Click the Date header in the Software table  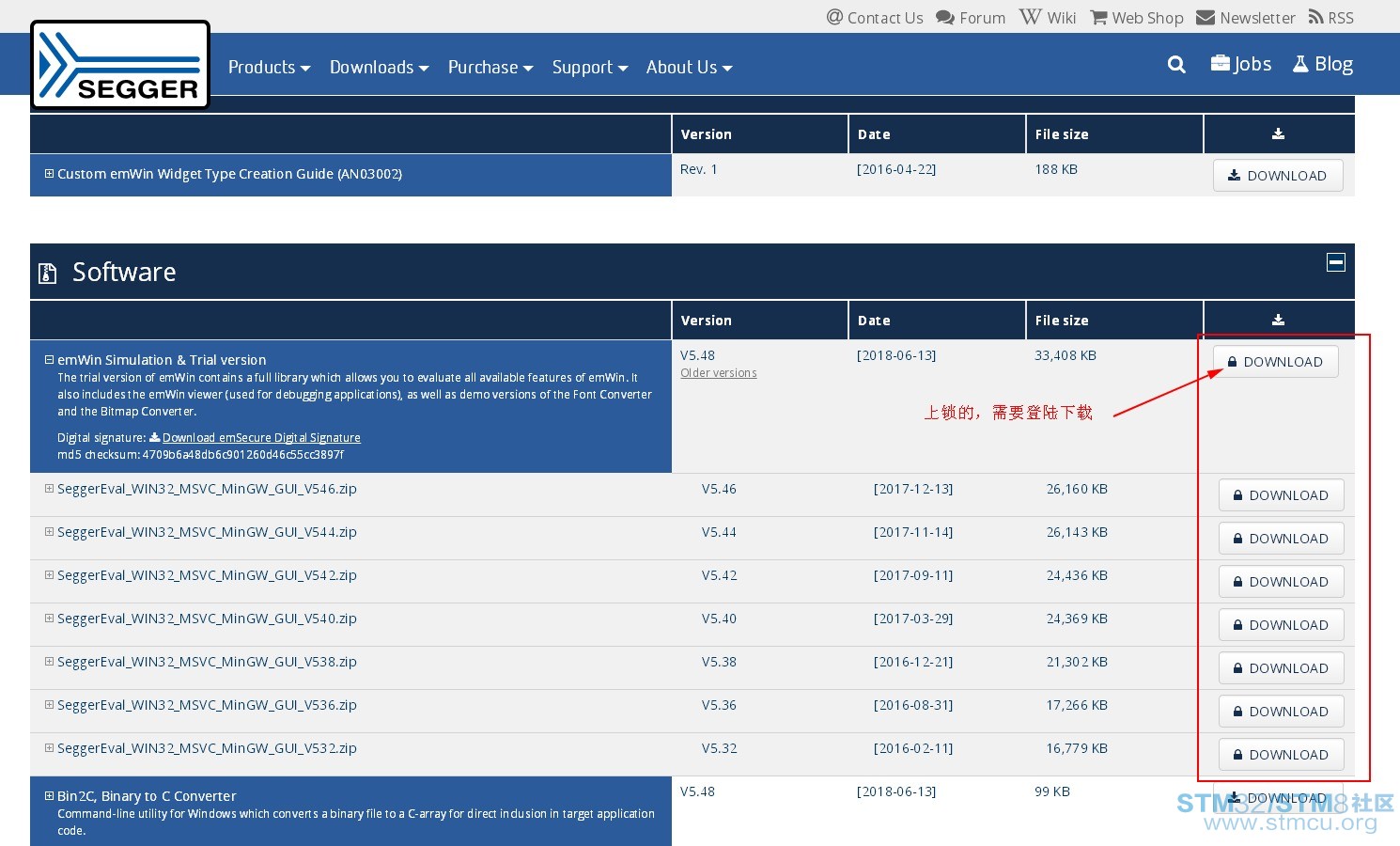click(874, 321)
